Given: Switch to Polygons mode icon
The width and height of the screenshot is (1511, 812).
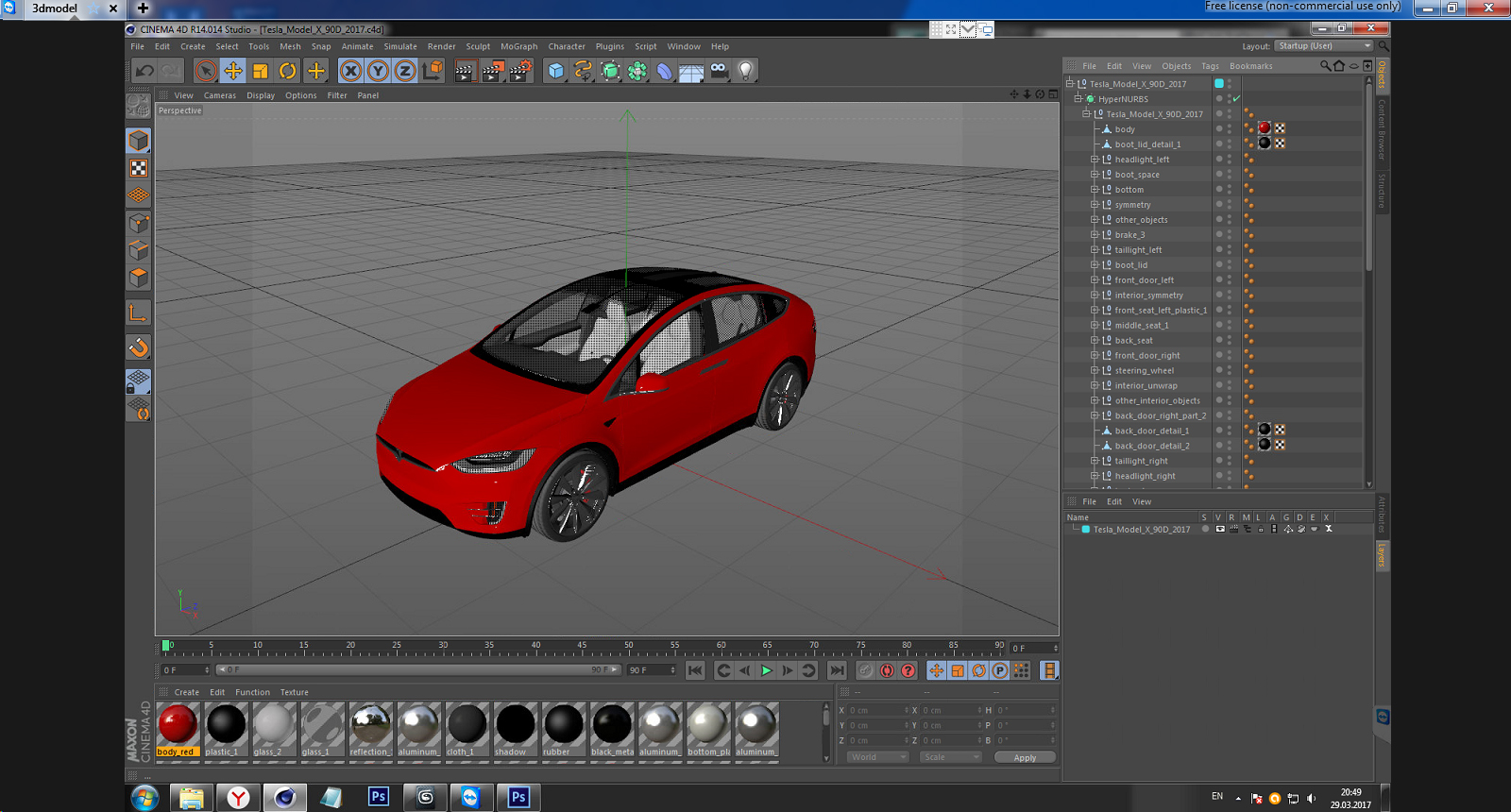Looking at the screenshot, I should 139,278.
